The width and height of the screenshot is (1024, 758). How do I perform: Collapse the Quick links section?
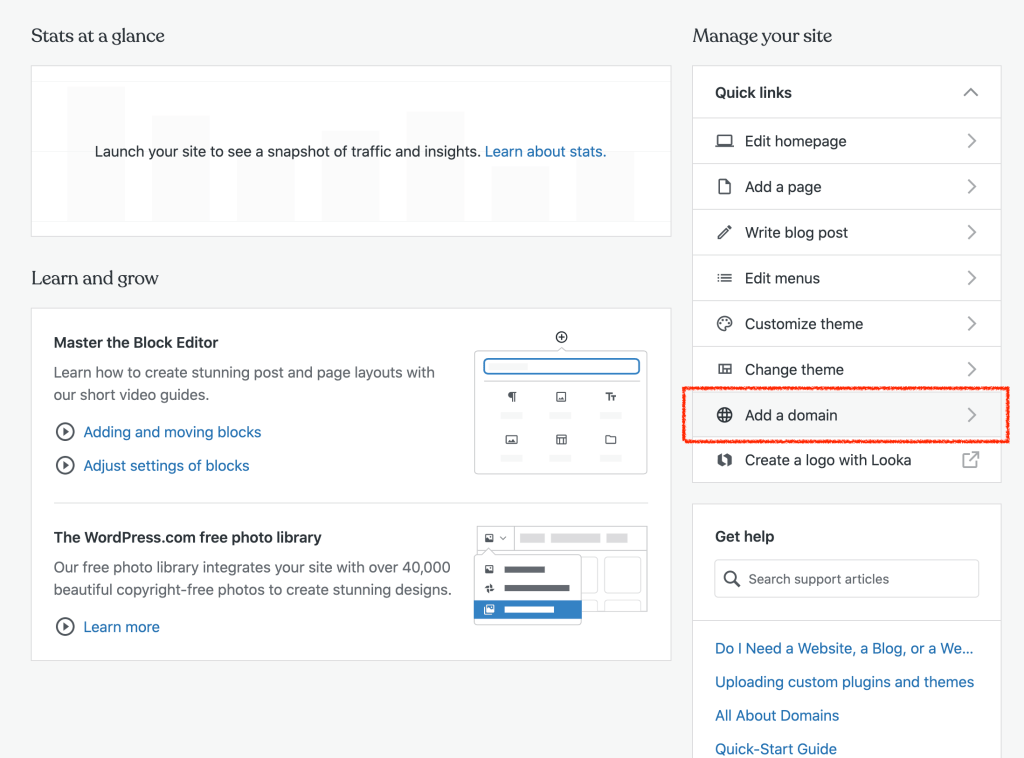pyautogui.click(x=969, y=92)
